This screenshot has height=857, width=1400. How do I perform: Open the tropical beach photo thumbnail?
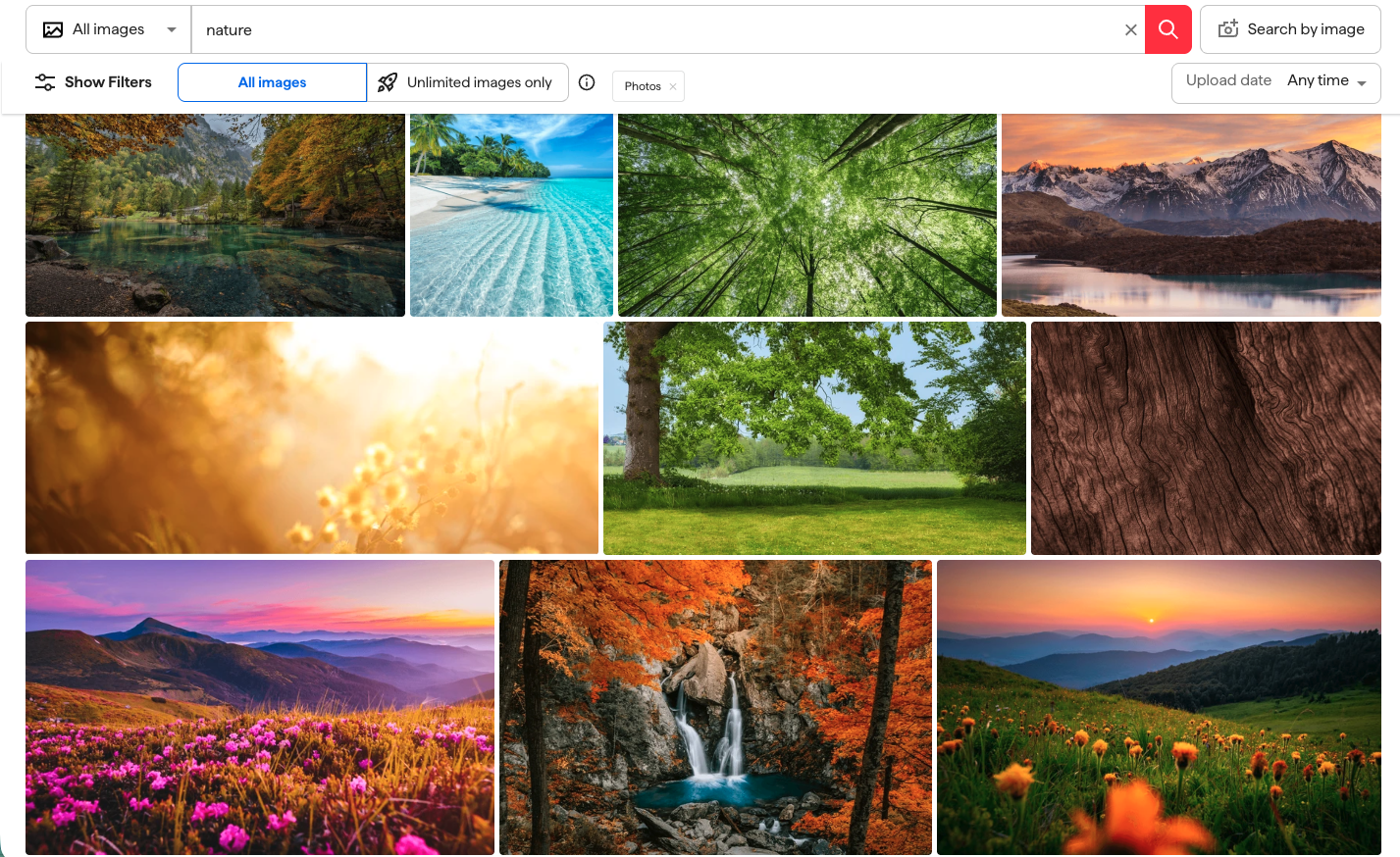pyautogui.click(x=510, y=214)
